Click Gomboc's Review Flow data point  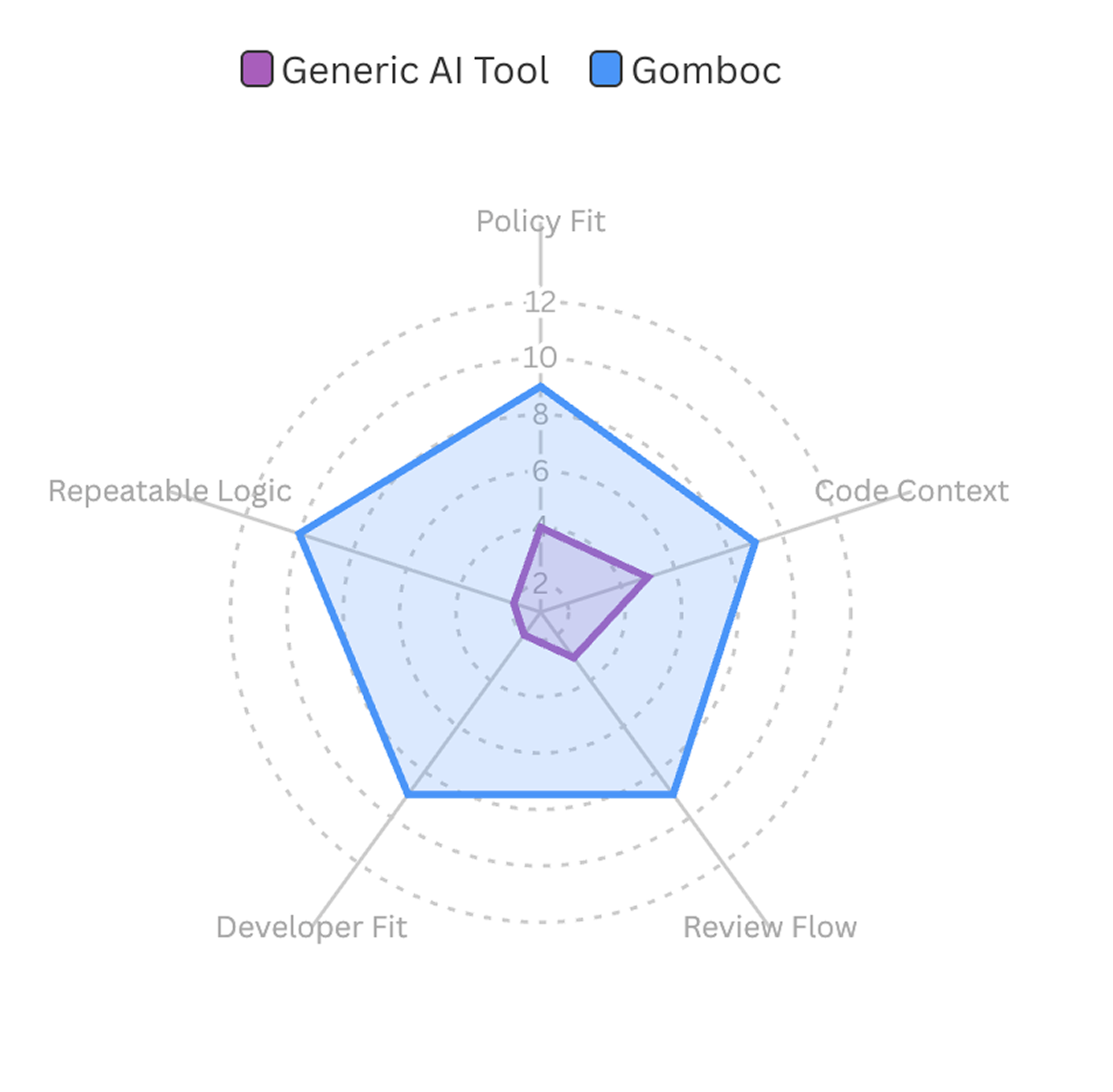click(x=673, y=795)
